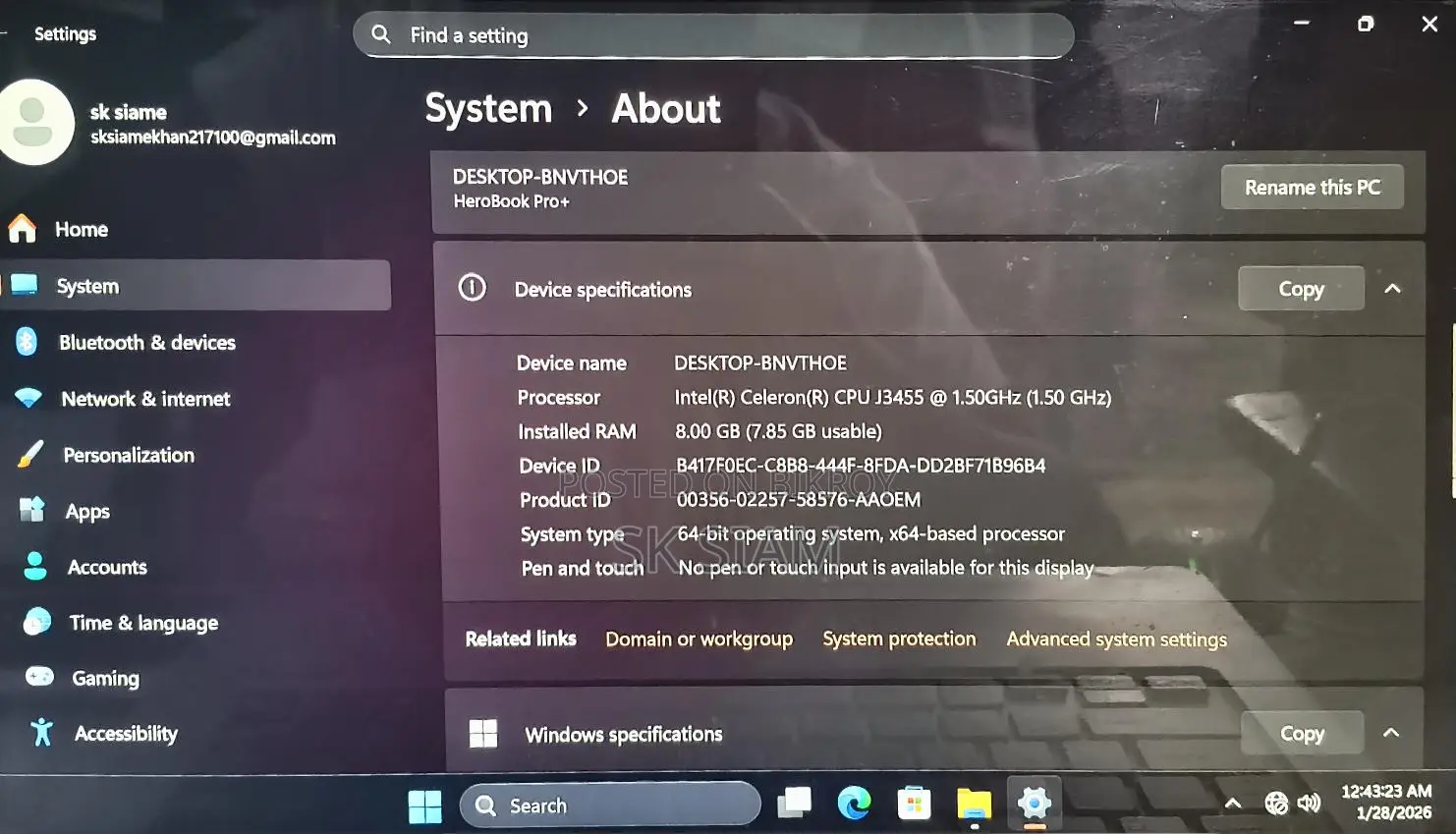Click the Rename this PC button
Image resolution: width=1456 pixels, height=834 pixels.
(1312, 187)
